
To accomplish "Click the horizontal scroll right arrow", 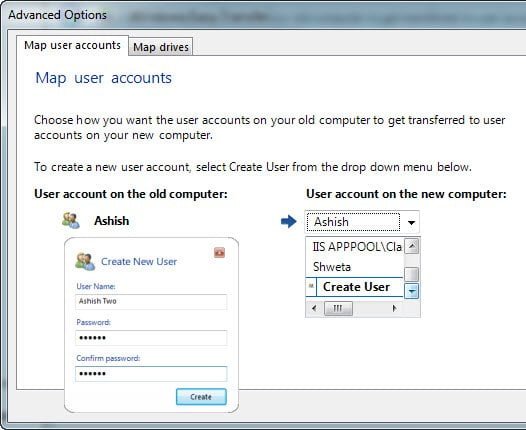I will (394, 308).
